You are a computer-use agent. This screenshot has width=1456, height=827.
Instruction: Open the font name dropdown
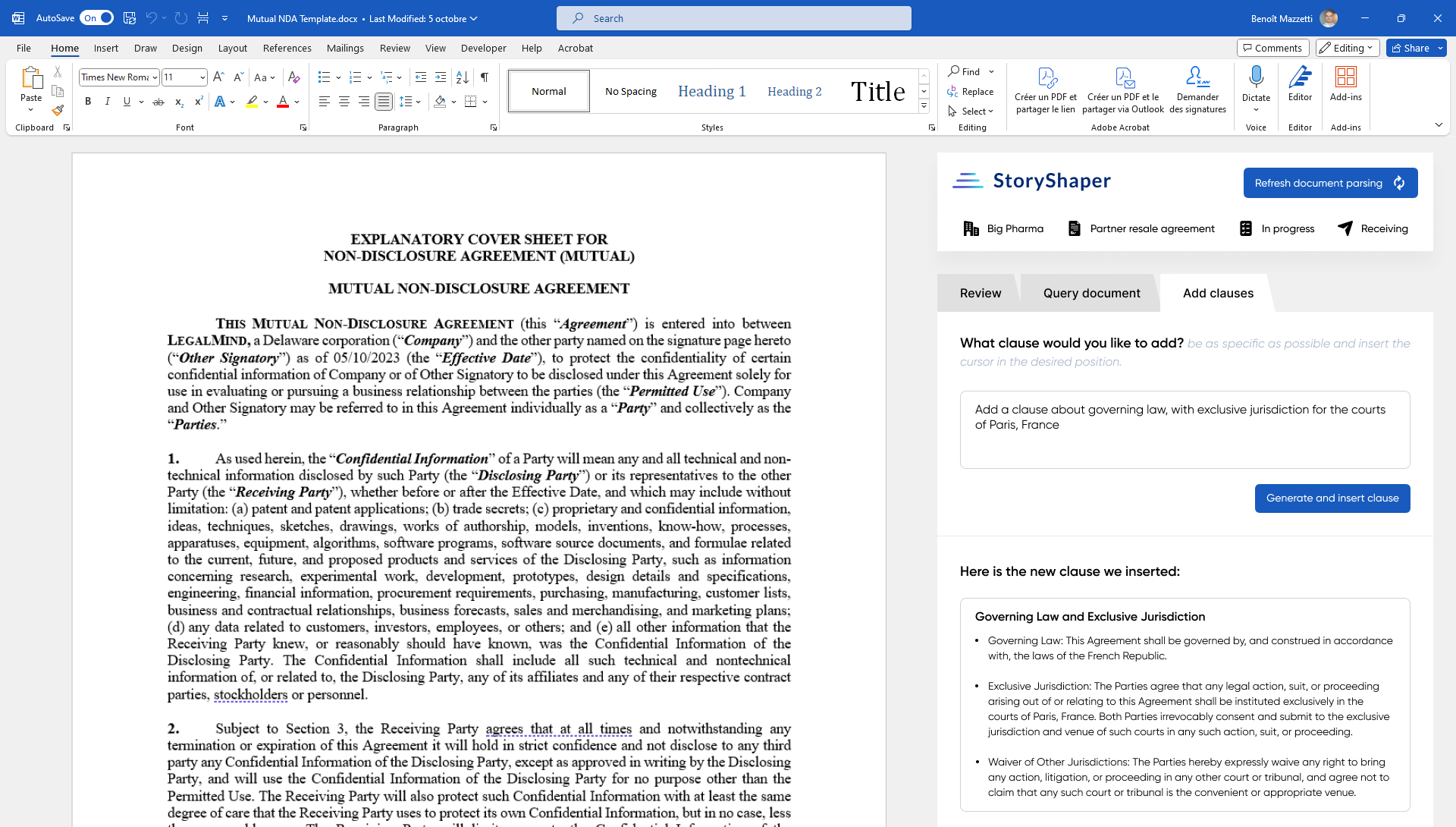point(155,77)
